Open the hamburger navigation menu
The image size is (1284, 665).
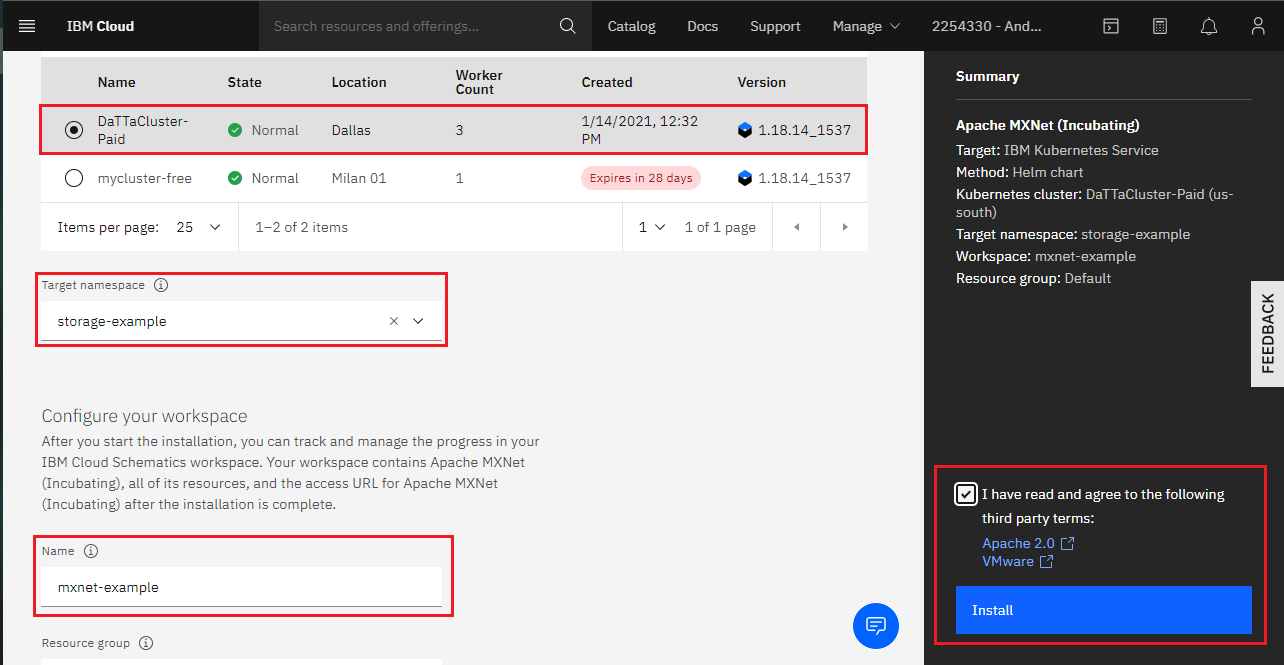point(27,26)
